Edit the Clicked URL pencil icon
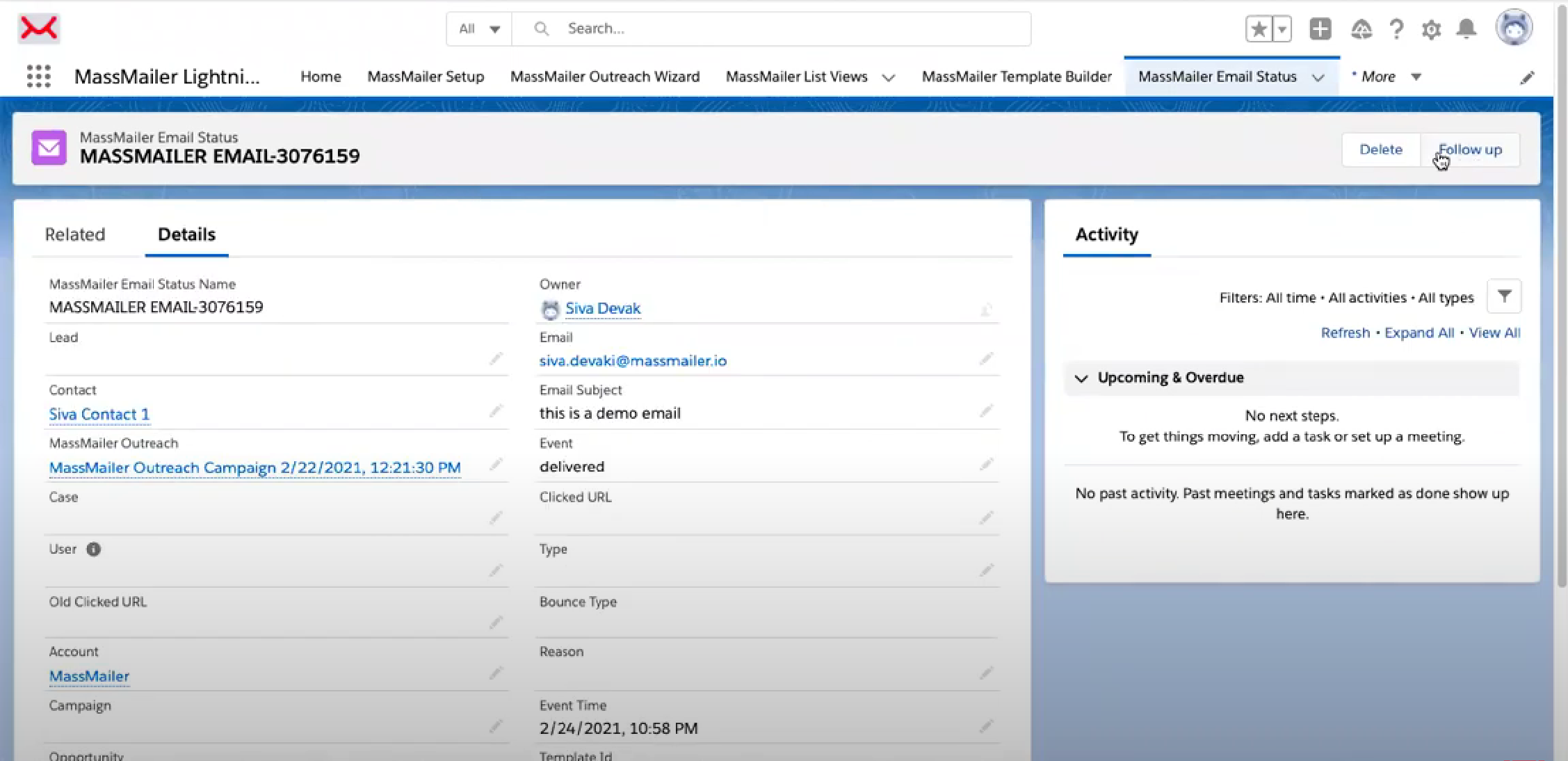This screenshot has width=1568, height=761. point(986,518)
